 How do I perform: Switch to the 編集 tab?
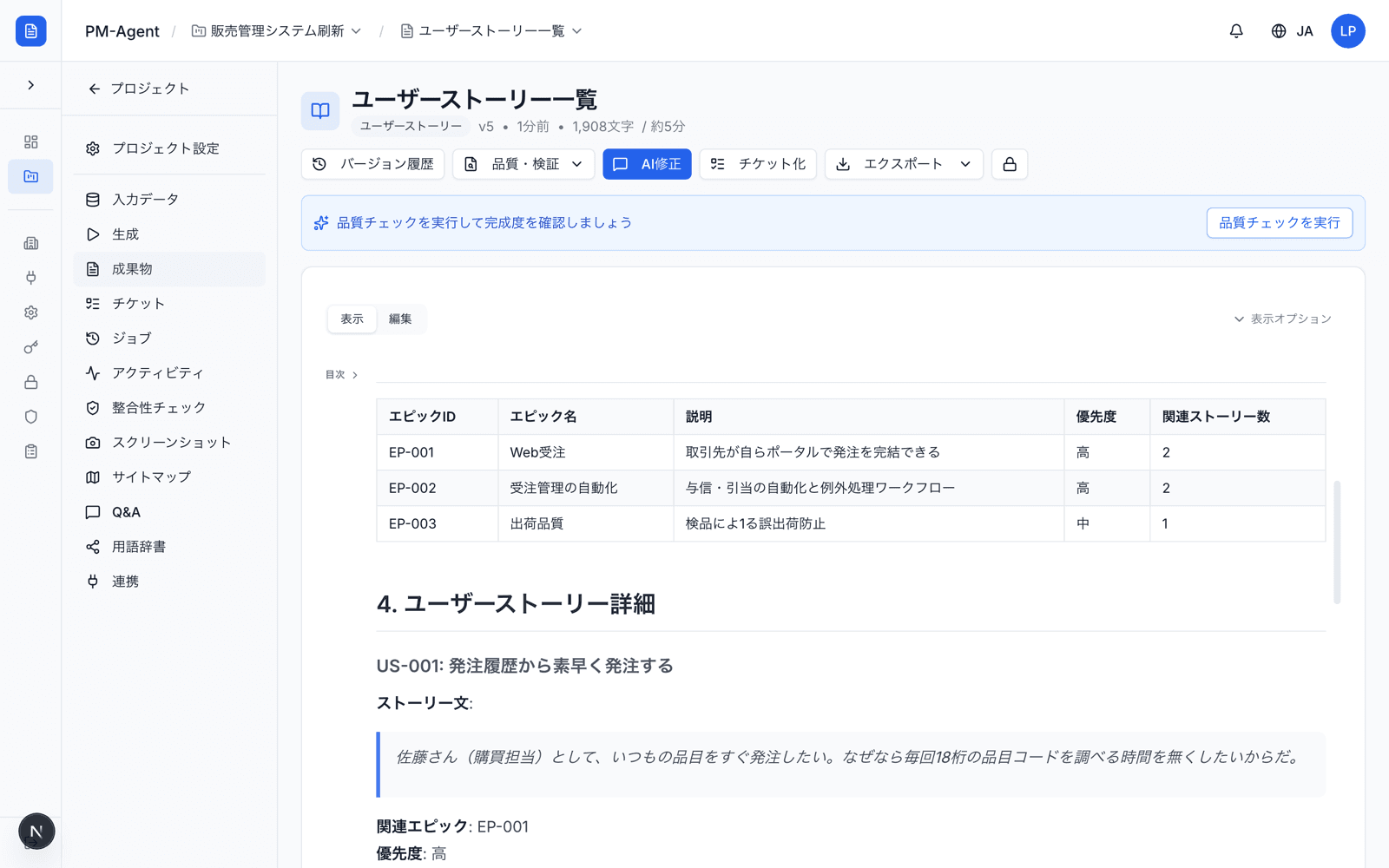click(x=400, y=319)
